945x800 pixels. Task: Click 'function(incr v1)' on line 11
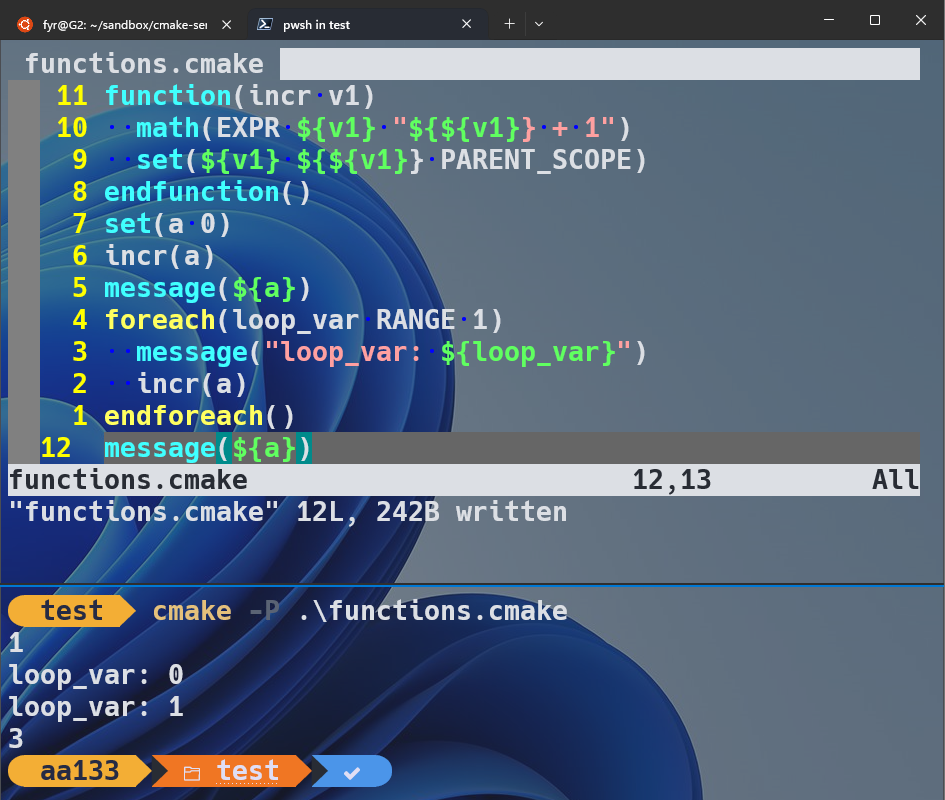[240, 96]
